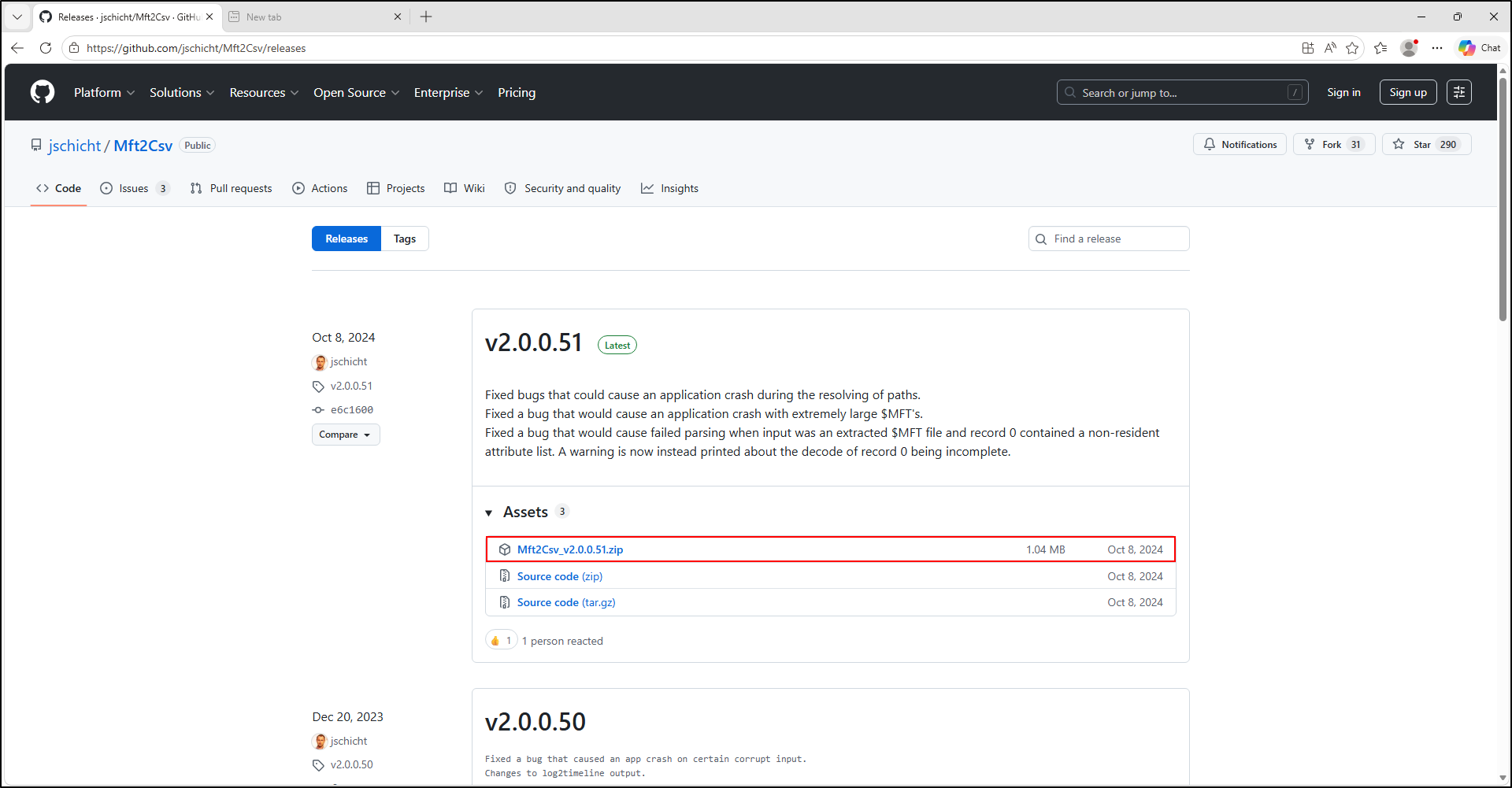
Task: Click the Sign up button
Action: [1408, 92]
